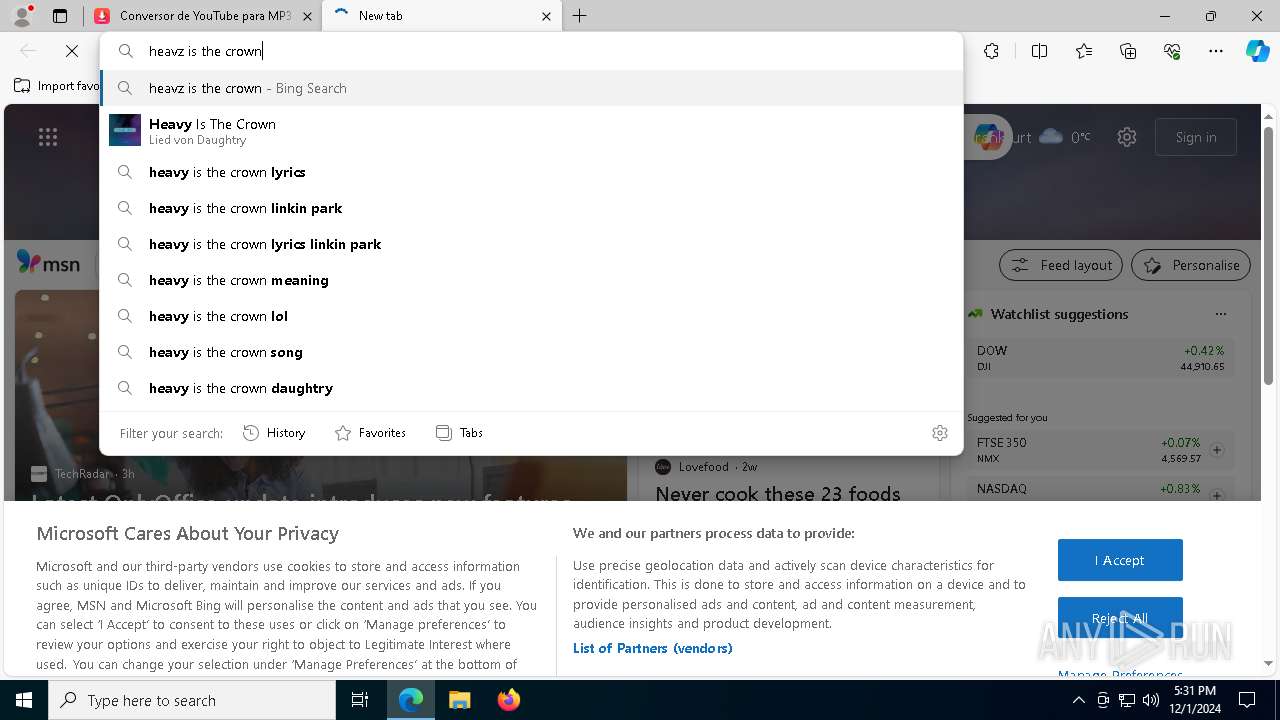
Task: Open Task View on taskbar
Action: (360, 700)
